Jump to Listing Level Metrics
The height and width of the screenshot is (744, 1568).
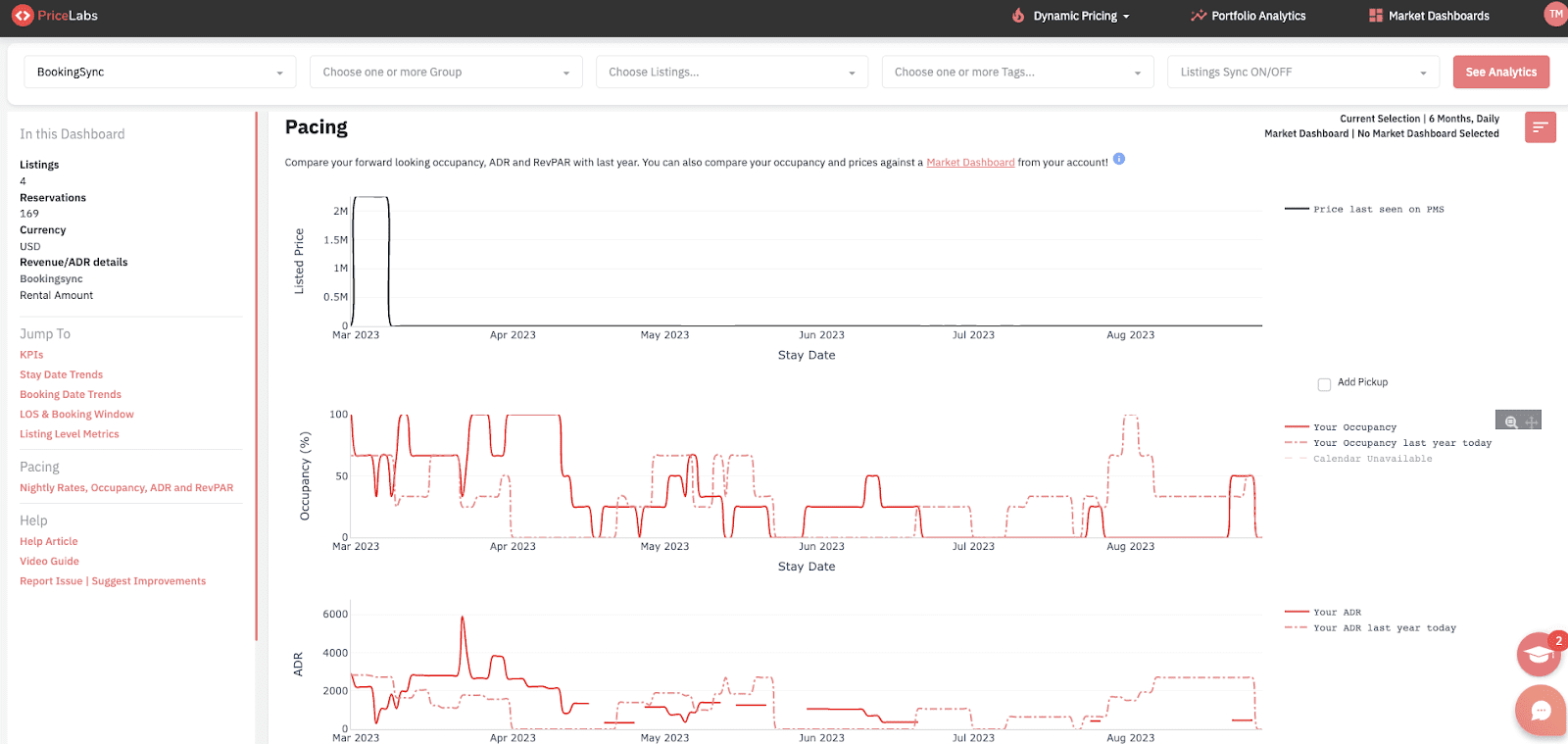[x=70, y=434]
